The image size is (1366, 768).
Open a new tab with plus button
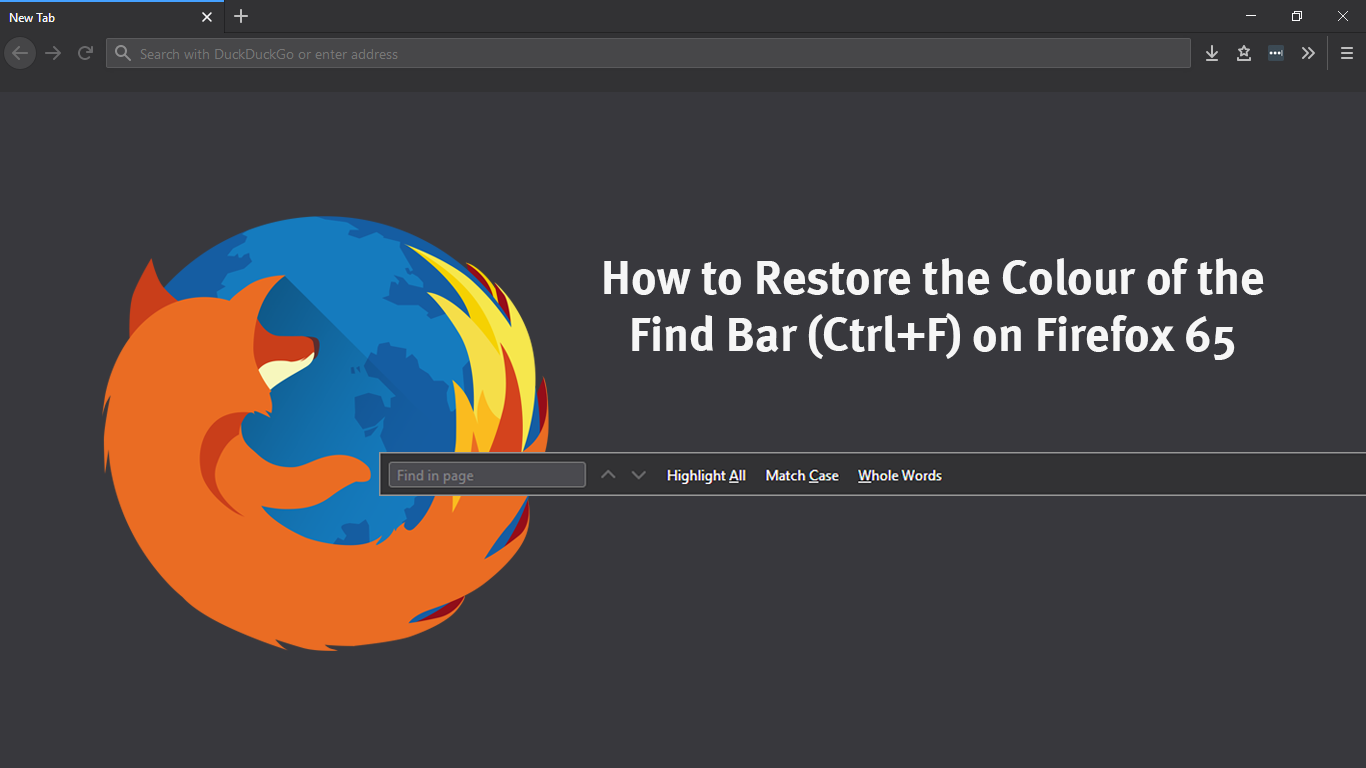241,16
